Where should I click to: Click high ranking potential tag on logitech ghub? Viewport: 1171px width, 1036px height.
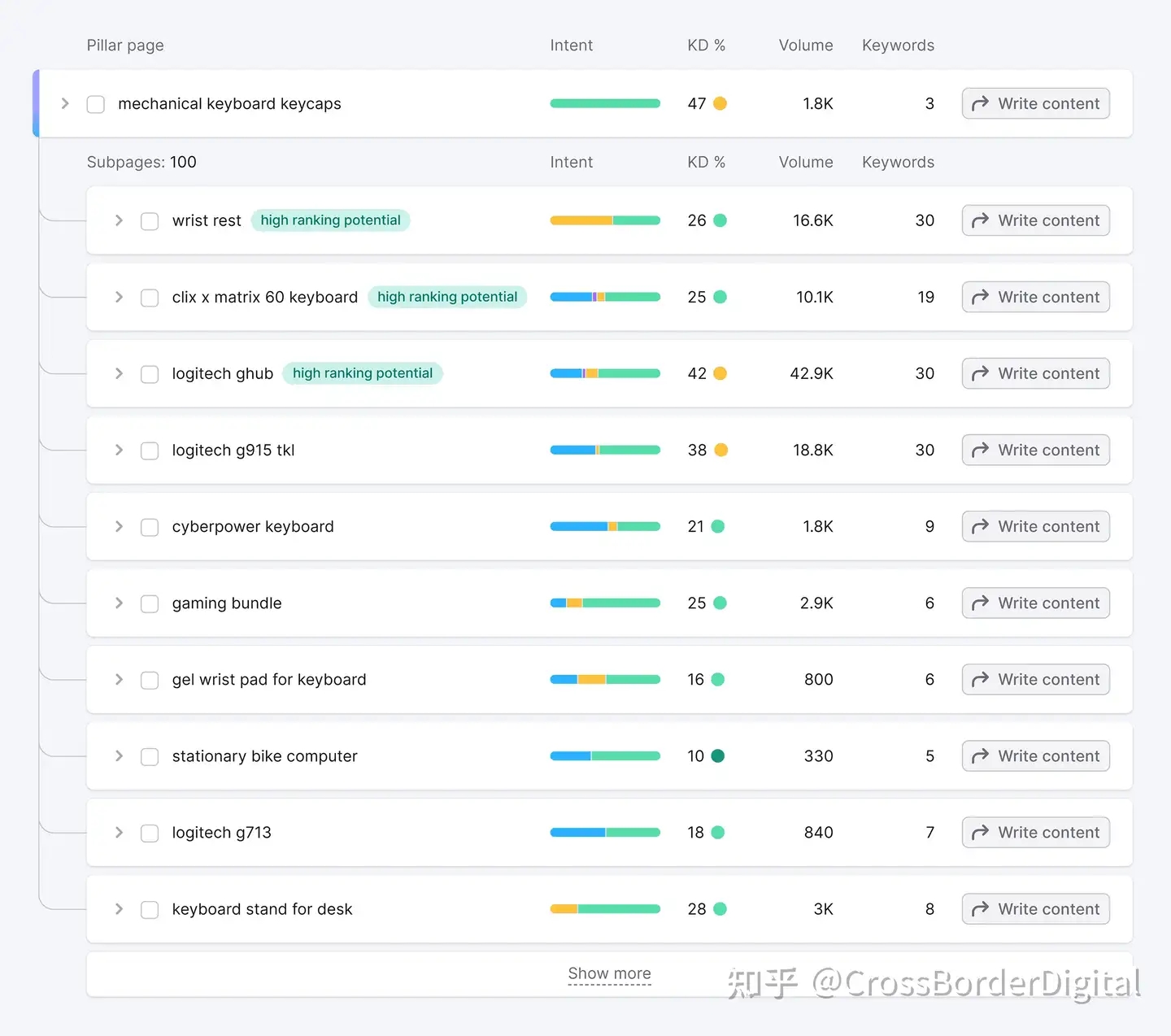[x=362, y=373]
